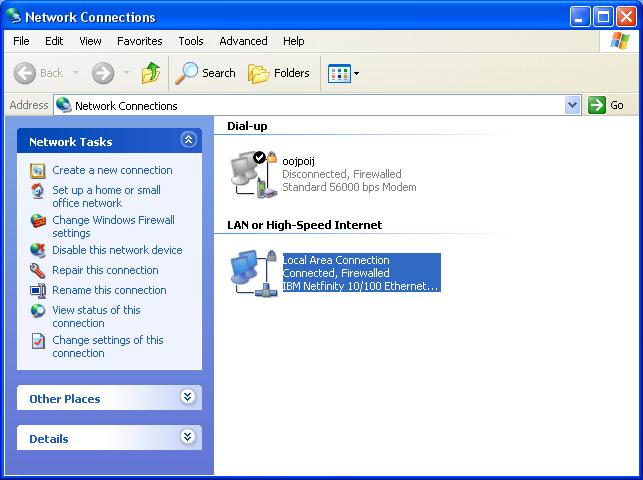Image resolution: width=643 pixels, height=480 pixels.
Task: Open the Help menu
Action: (294, 41)
